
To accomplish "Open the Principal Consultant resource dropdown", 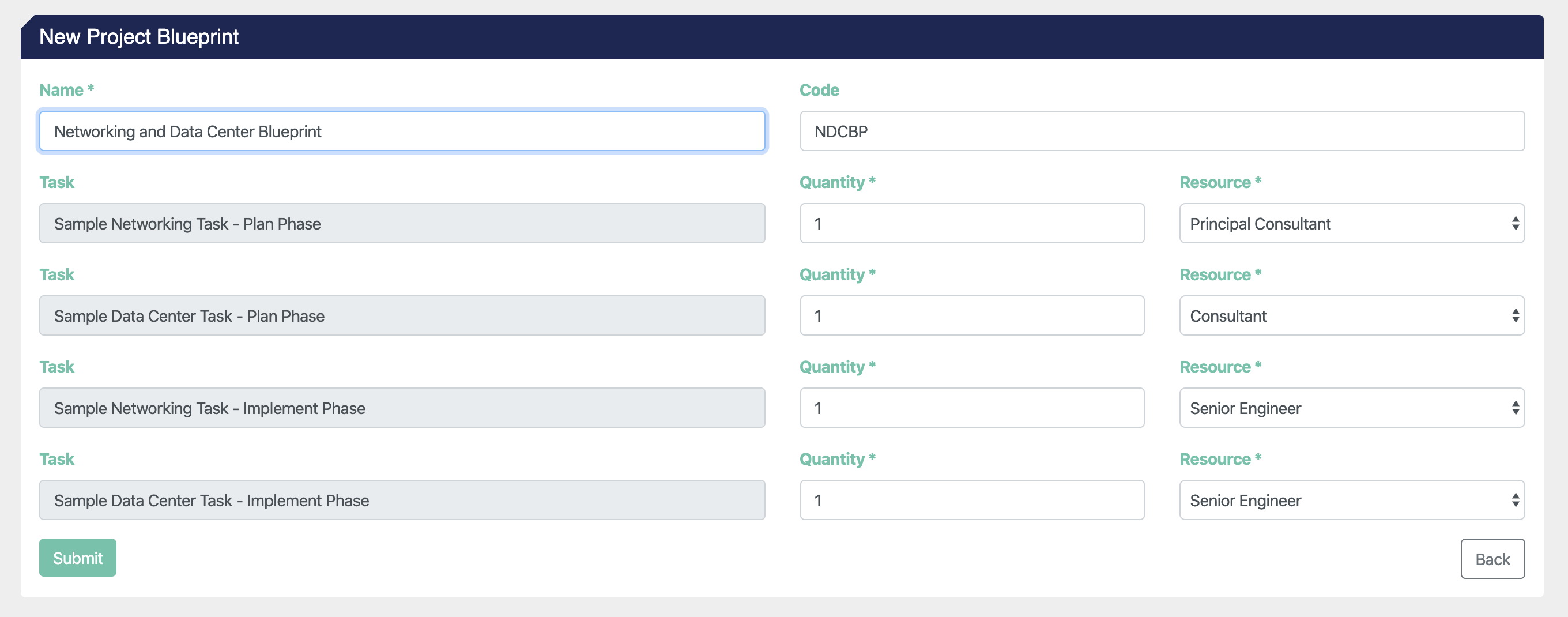I will (1352, 224).
